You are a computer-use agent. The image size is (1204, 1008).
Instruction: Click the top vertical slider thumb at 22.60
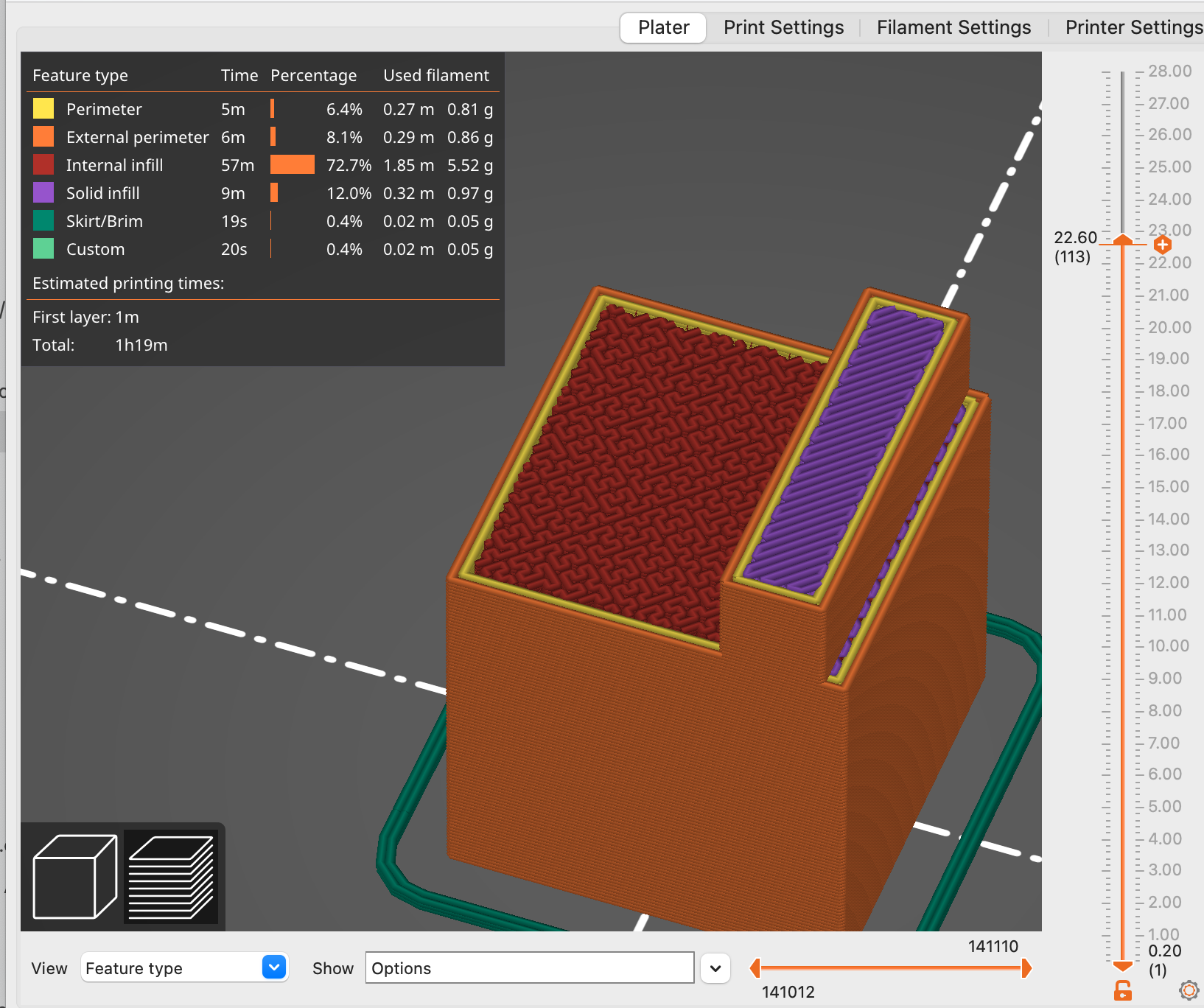coord(1122,240)
